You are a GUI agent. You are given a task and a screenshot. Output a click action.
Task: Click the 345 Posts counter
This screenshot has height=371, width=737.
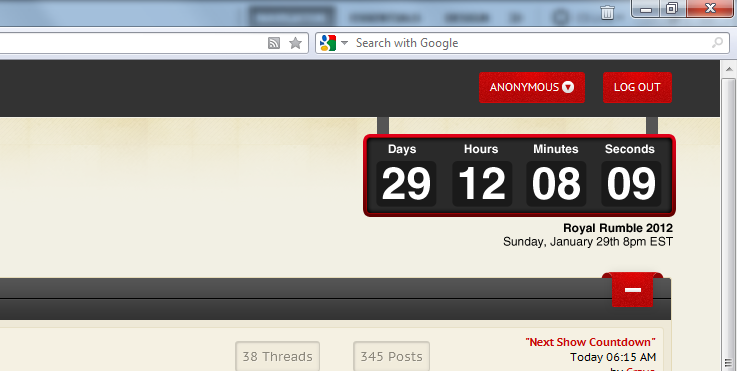pyautogui.click(x=392, y=356)
